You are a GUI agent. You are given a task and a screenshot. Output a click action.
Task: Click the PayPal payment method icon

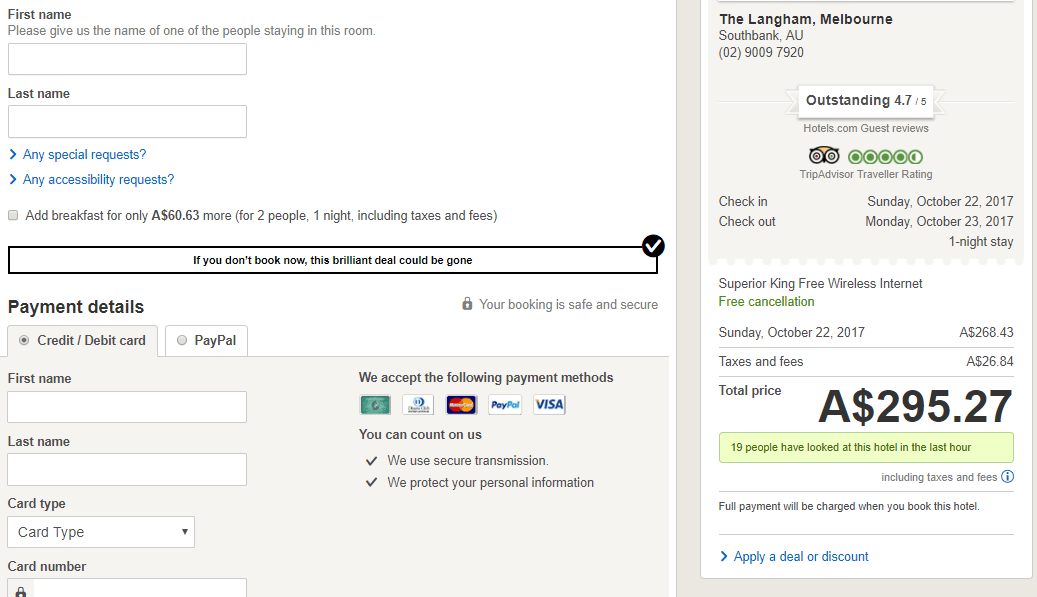(505, 405)
